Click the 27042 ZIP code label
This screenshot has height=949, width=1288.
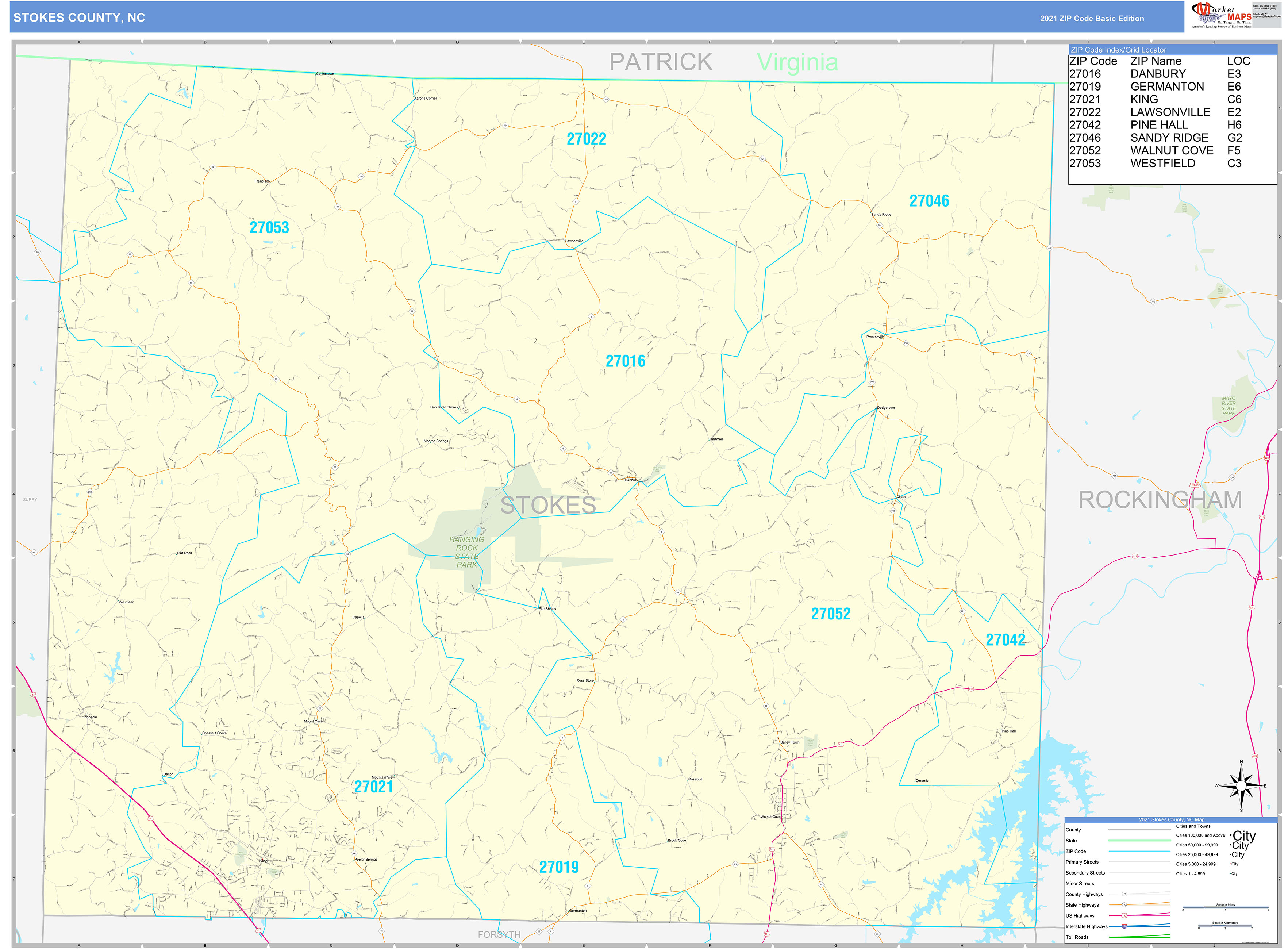(1005, 640)
